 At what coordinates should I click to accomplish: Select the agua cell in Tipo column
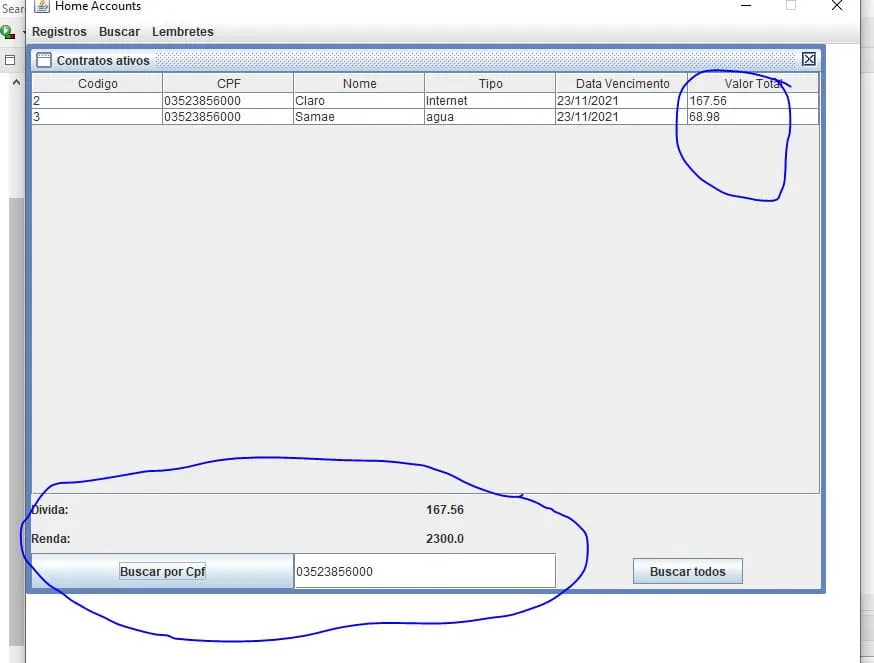click(490, 117)
